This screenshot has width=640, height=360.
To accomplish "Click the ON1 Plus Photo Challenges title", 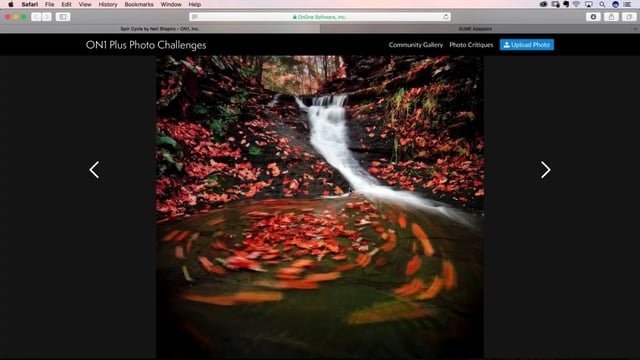I will [146, 45].
